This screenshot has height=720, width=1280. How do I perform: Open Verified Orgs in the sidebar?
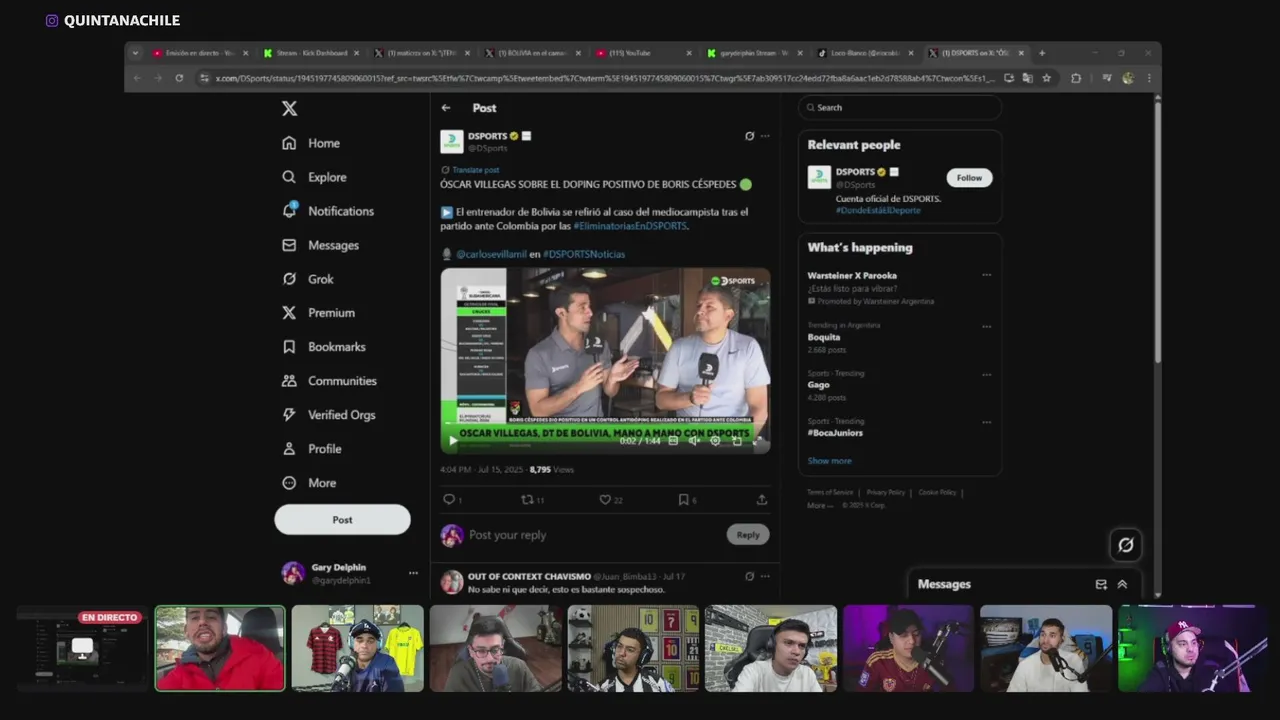(x=328, y=415)
